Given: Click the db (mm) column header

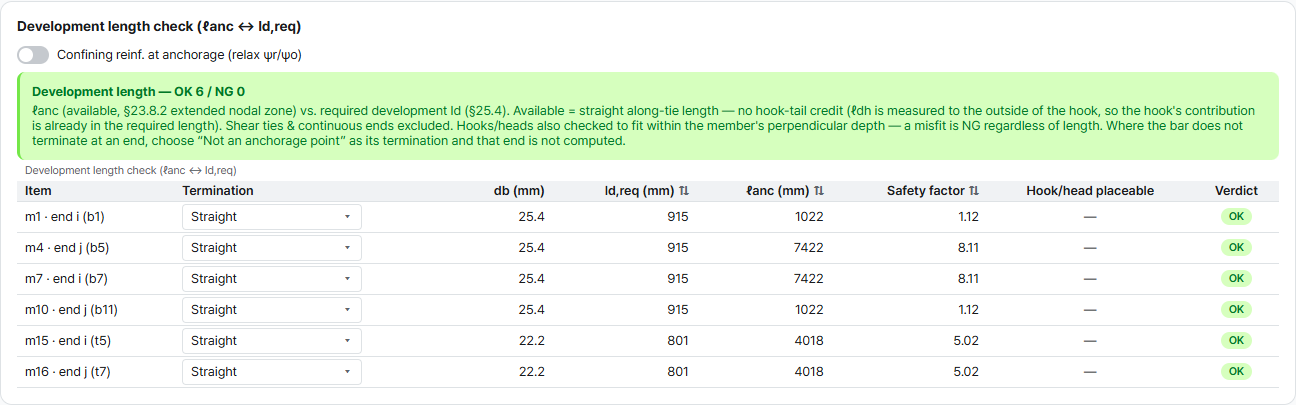Looking at the screenshot, I should [519, 191].
